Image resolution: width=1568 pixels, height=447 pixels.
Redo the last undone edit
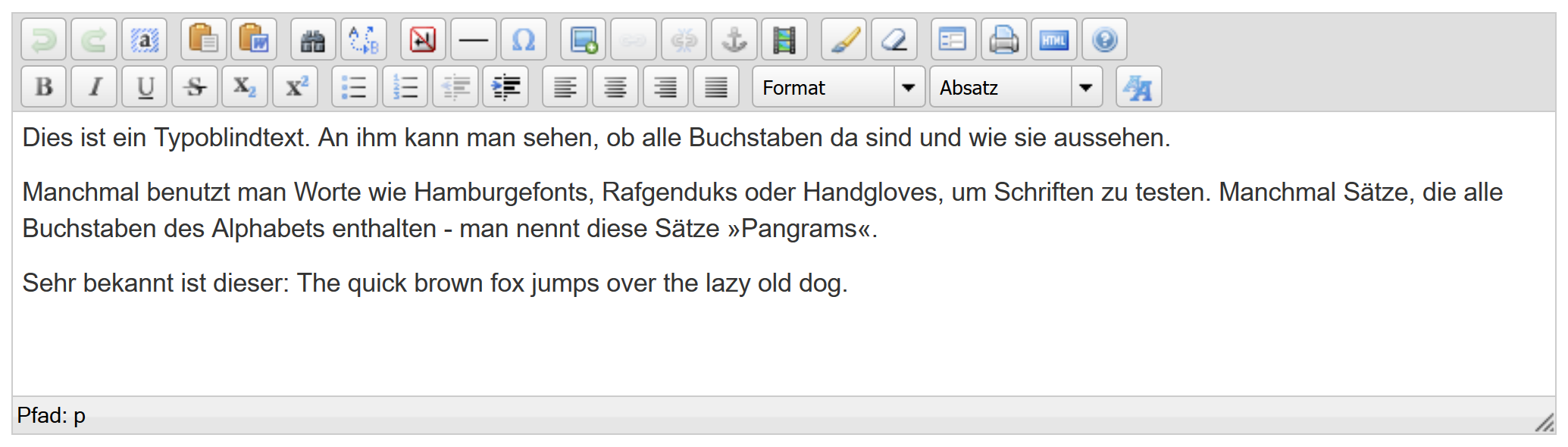(x=94, y=39)
